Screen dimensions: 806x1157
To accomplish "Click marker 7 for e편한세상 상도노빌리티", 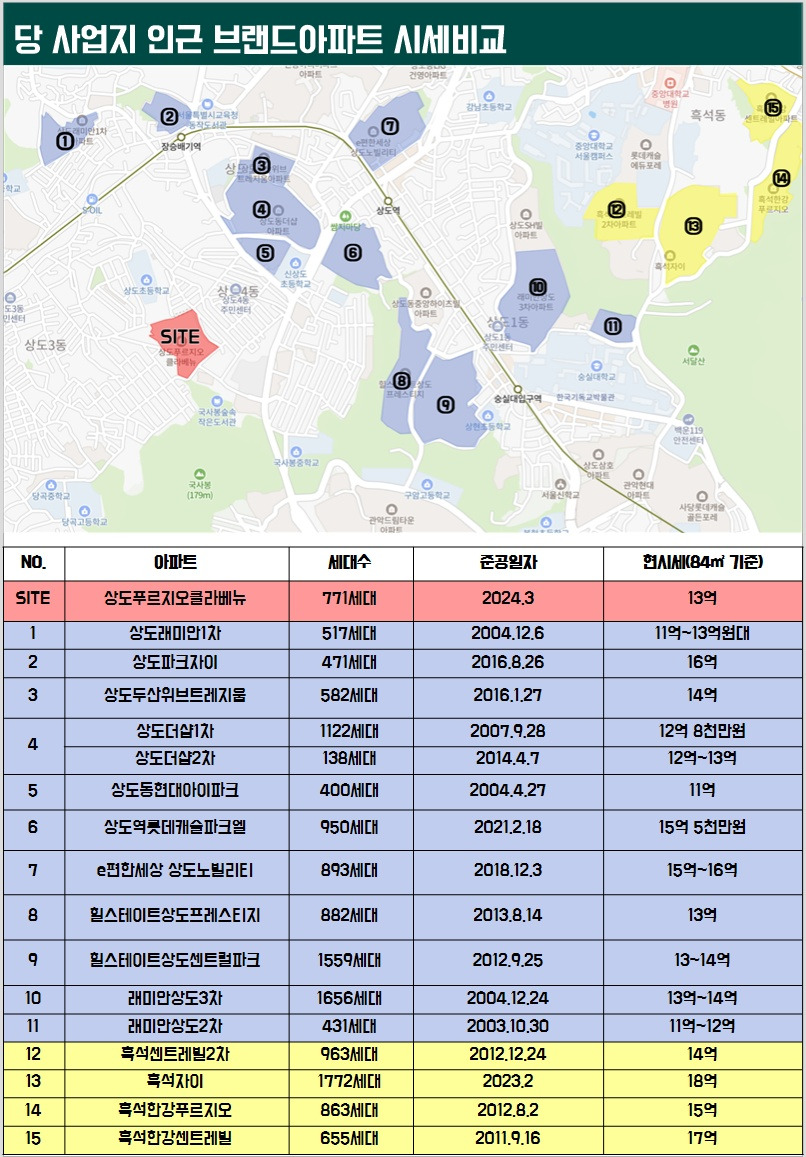I will (391, 127).
